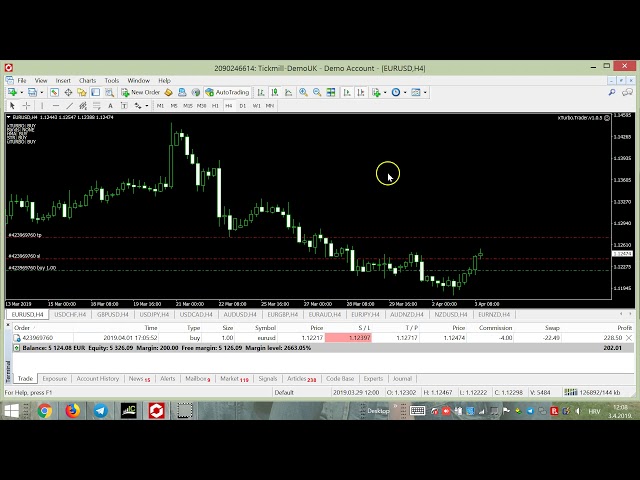The image size is (640, 480).
Task: Click the Chrome icon in taskbar
Action: click(45, 410)
